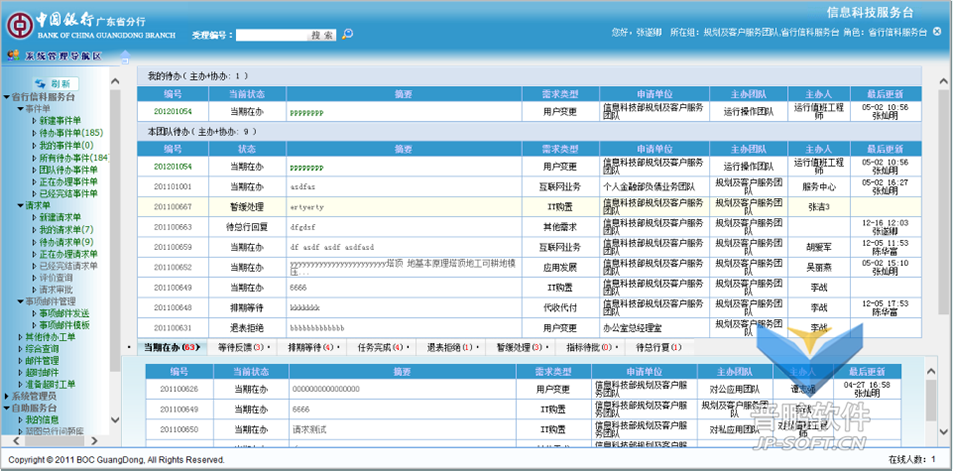This screenshot has width=953, height=471.
Task: Expand the 综合查询 tree node
Action: click(x=21, y=349)
